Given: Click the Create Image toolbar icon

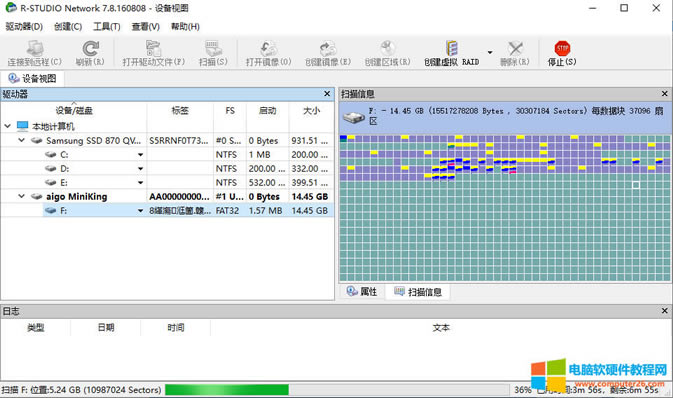Looking at the screenshot, I should [x=328, y=48].
